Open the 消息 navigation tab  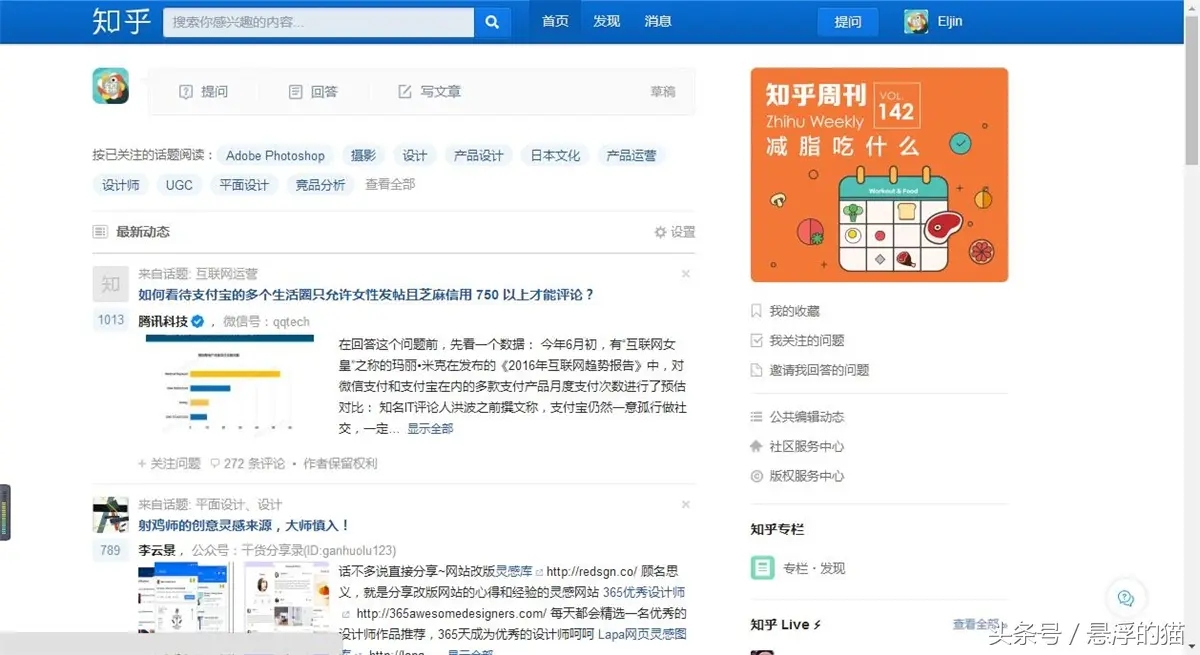[x=658, y=21]
